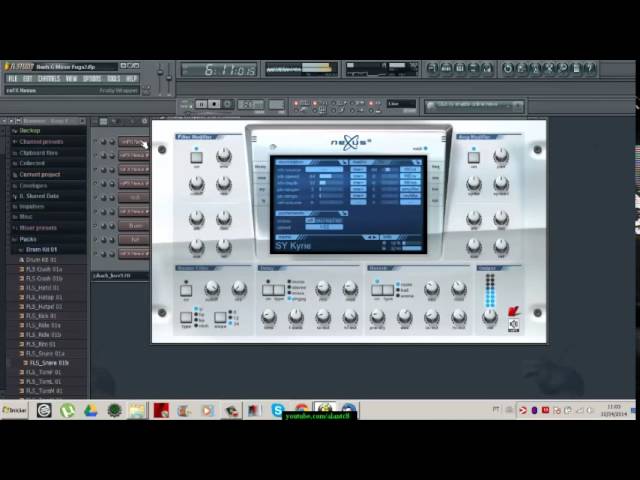Click Nexus output vol knob
Screen dimensions: 640x480
point(490,316)
